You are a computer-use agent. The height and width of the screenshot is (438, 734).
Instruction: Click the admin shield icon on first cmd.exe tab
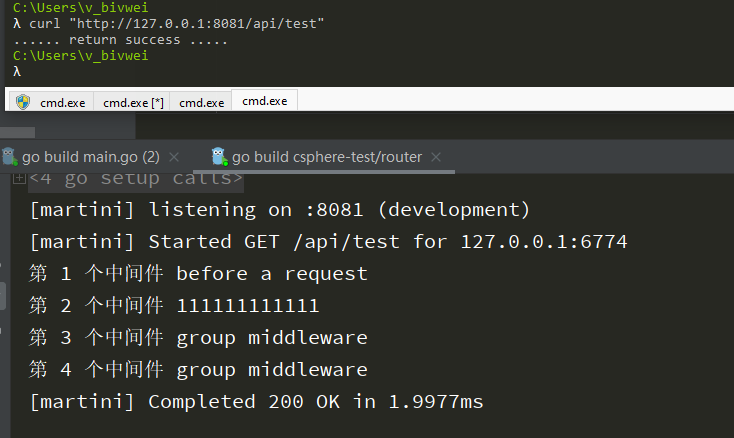point(22,102)
